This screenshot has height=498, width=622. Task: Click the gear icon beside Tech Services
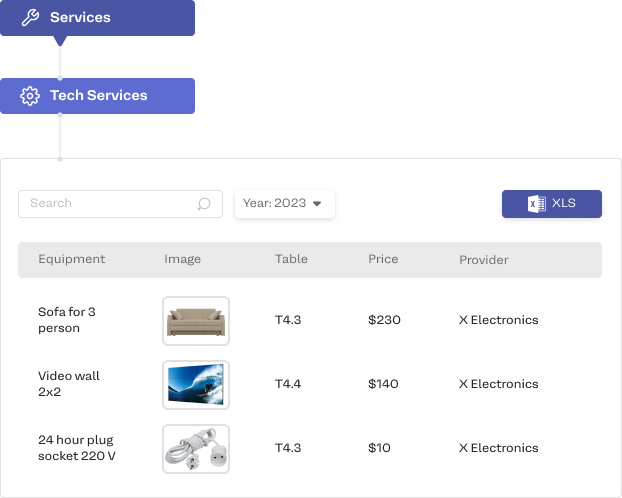tap(30, 96)
